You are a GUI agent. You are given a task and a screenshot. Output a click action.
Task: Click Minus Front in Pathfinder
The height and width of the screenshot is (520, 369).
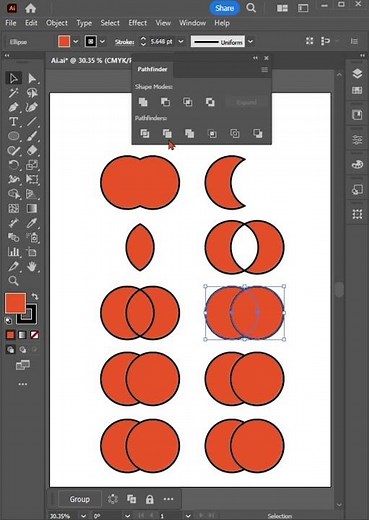tap(165, 102)
